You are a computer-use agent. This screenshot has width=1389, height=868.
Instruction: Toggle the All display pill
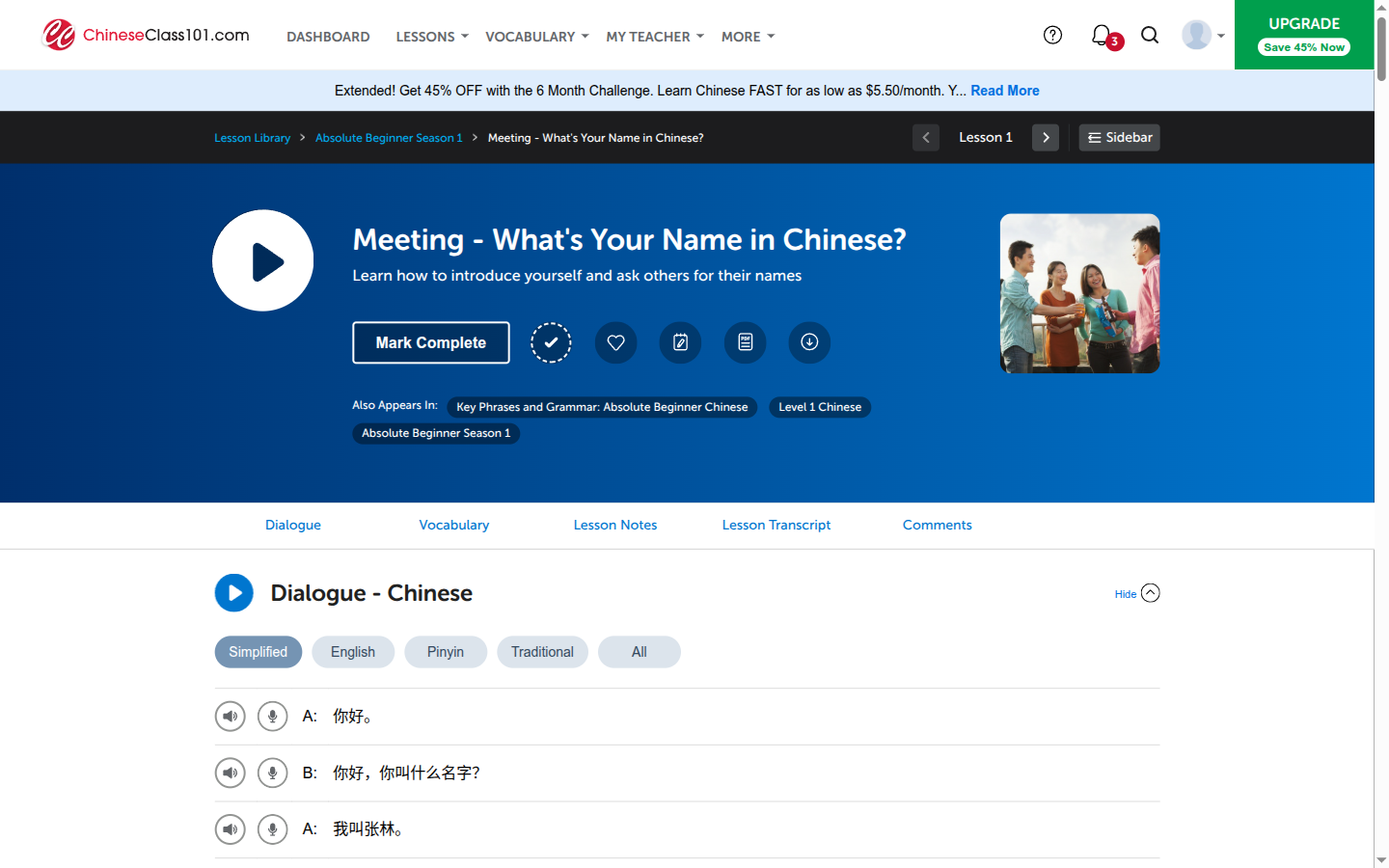coord(639,652)
